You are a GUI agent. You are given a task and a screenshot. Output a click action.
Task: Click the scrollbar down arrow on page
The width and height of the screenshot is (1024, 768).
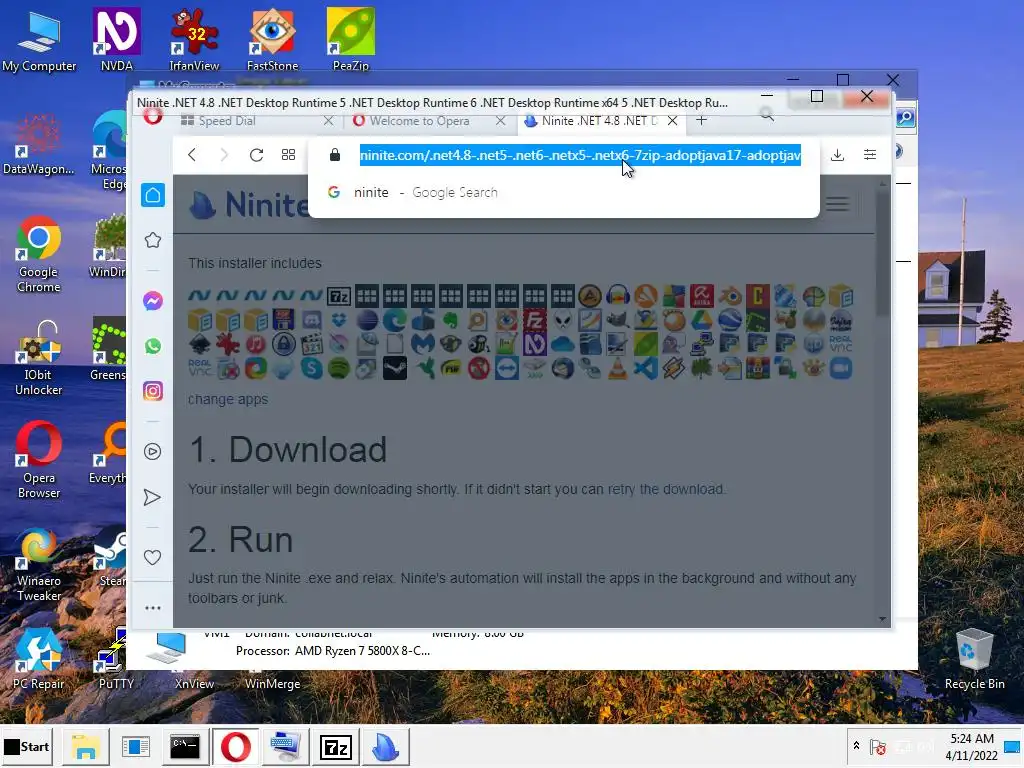882,618
